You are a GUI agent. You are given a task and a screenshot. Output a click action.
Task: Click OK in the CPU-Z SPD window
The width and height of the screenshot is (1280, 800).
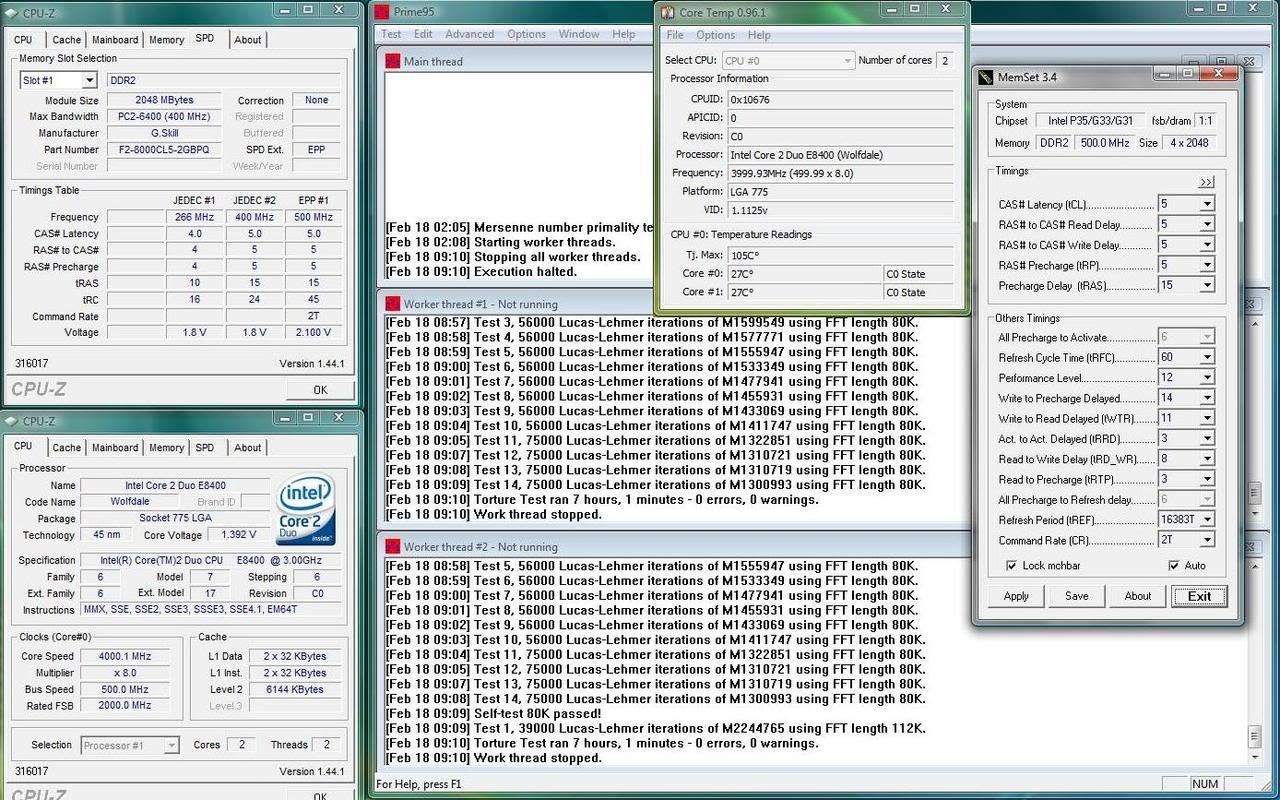tap(320, 390)
